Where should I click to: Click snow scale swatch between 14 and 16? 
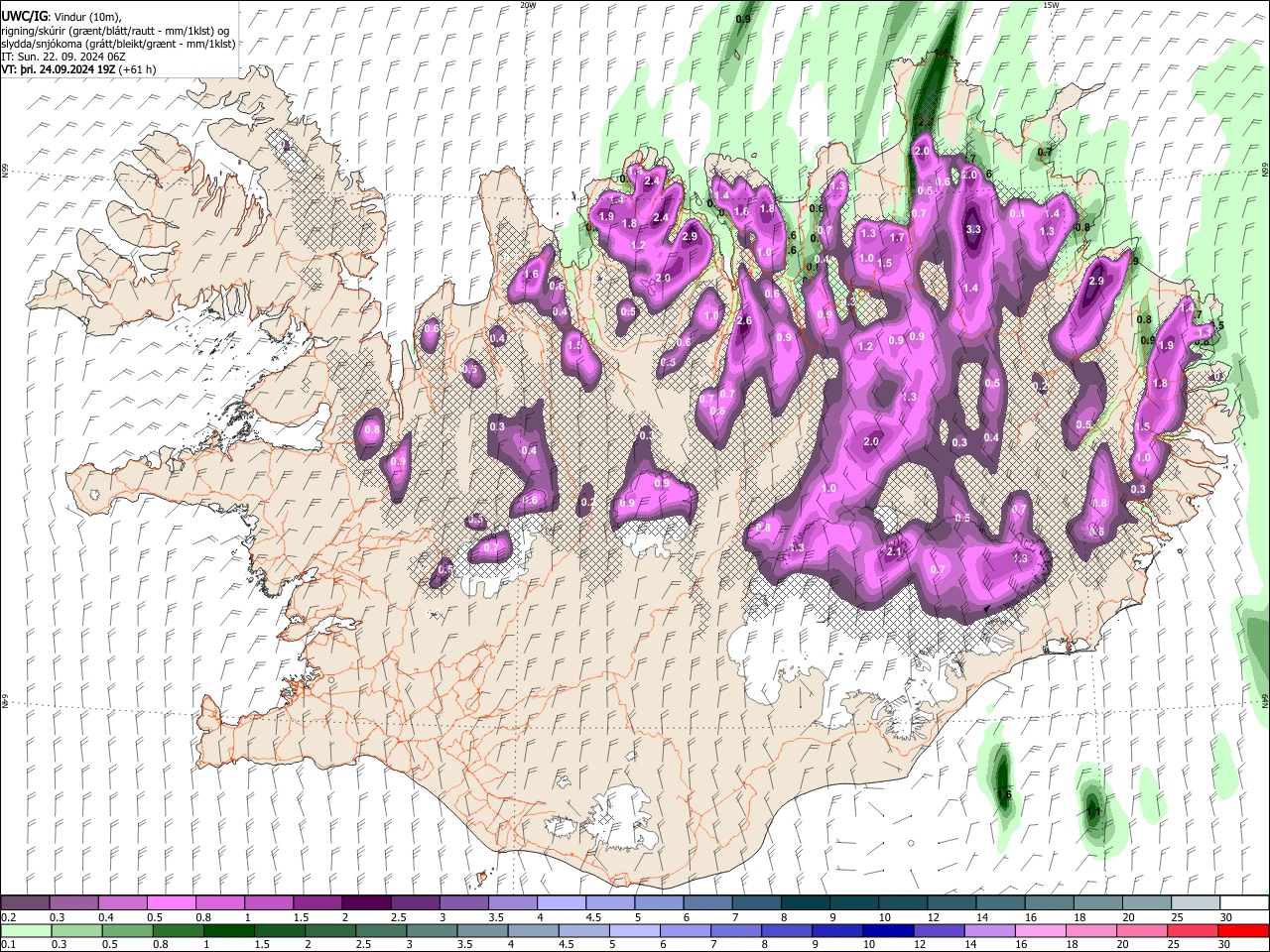(x=1000, y=902)
